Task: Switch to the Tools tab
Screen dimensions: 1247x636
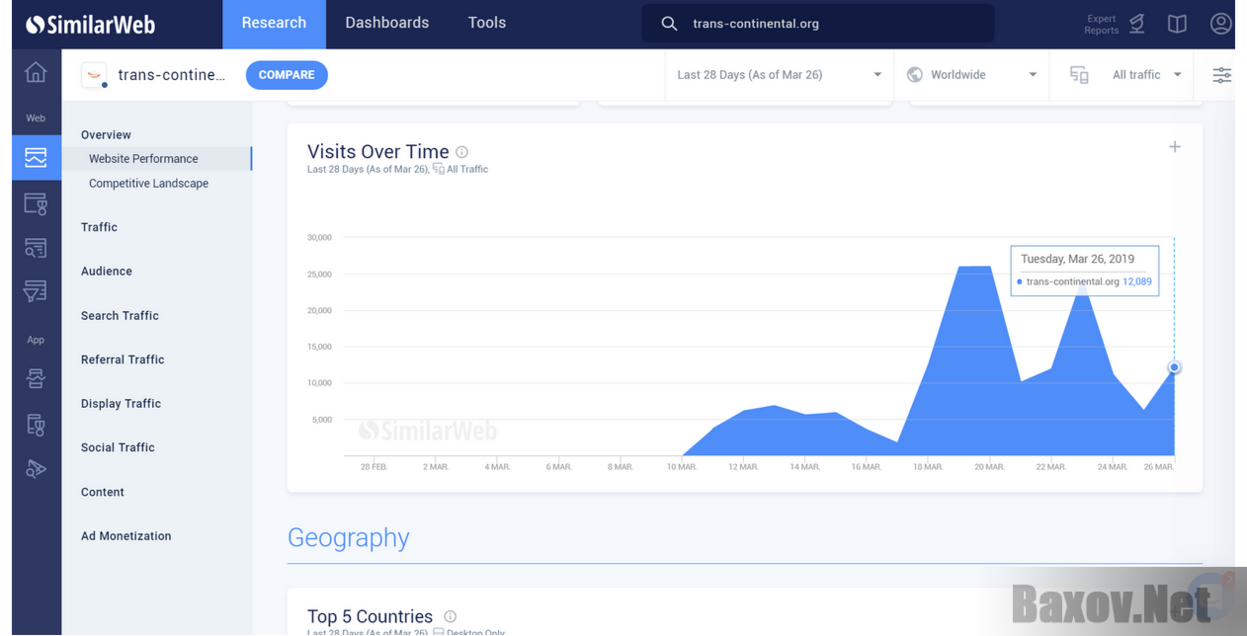Action: (487, 23)
